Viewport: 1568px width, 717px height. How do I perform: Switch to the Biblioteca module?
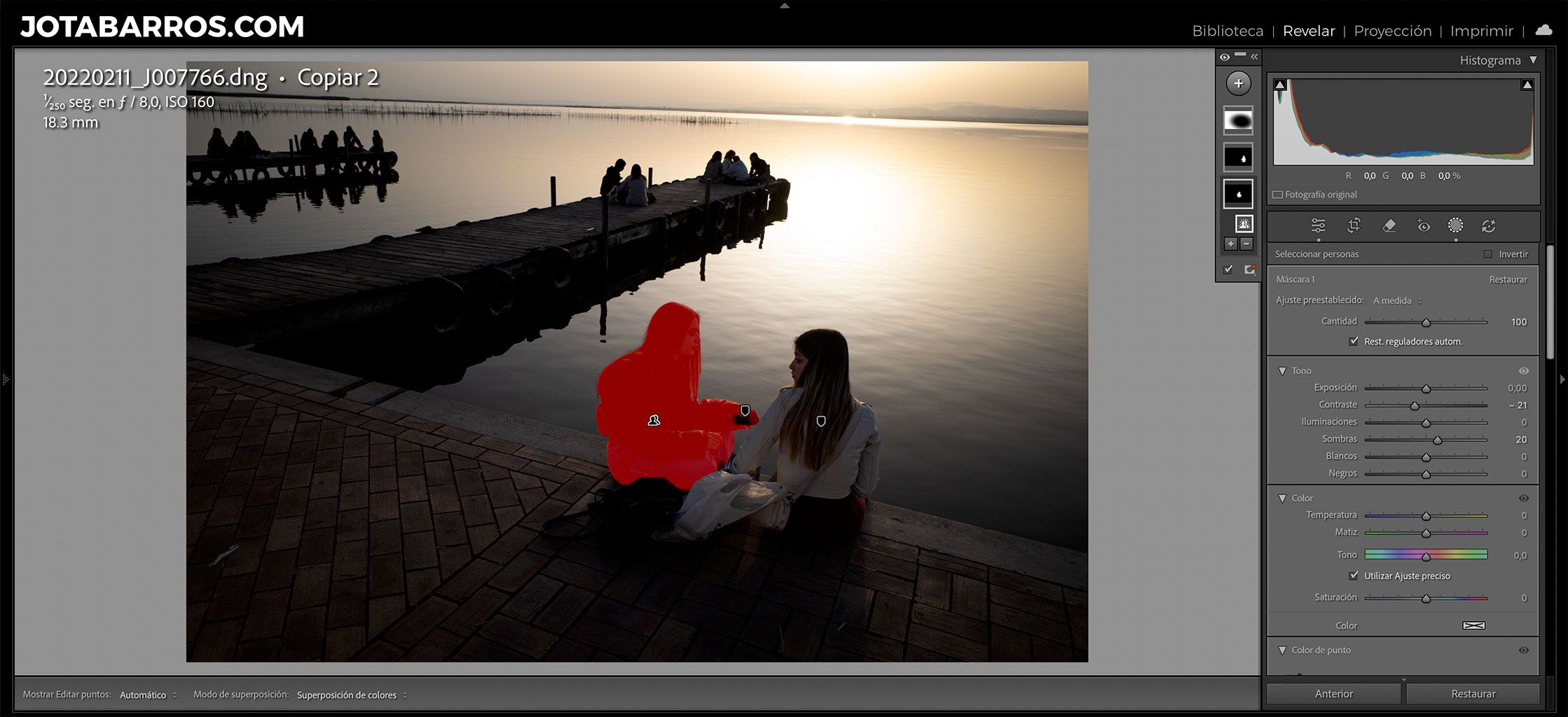1227,31
